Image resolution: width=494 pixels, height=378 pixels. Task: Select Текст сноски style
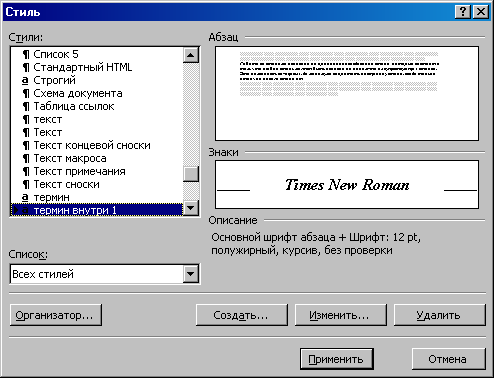pyautogui.click(x=97, y=184)
